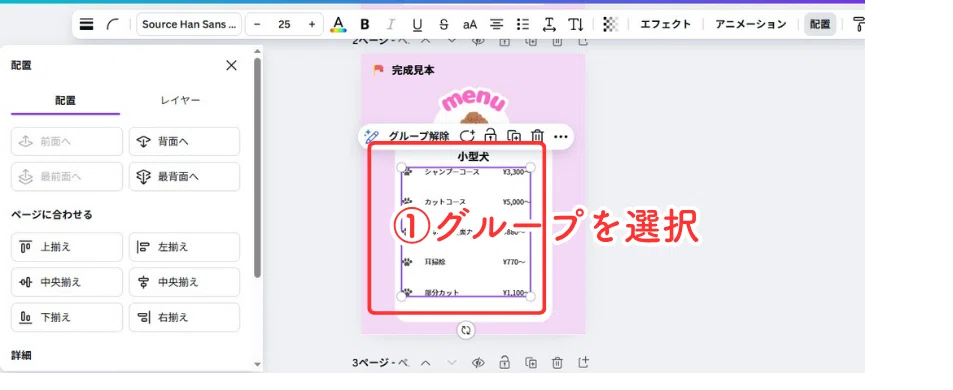Delete the selected group via trash icon

pyautogui.click(x=537, y=136)
